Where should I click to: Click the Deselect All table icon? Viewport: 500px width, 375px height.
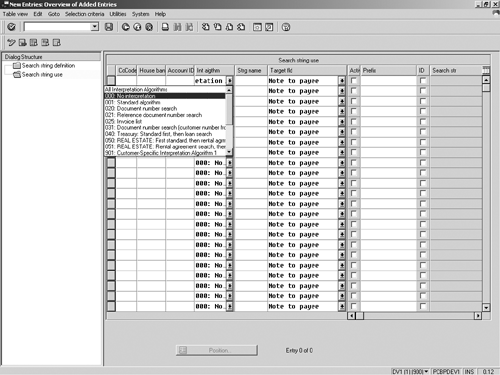tap(57, 43)
